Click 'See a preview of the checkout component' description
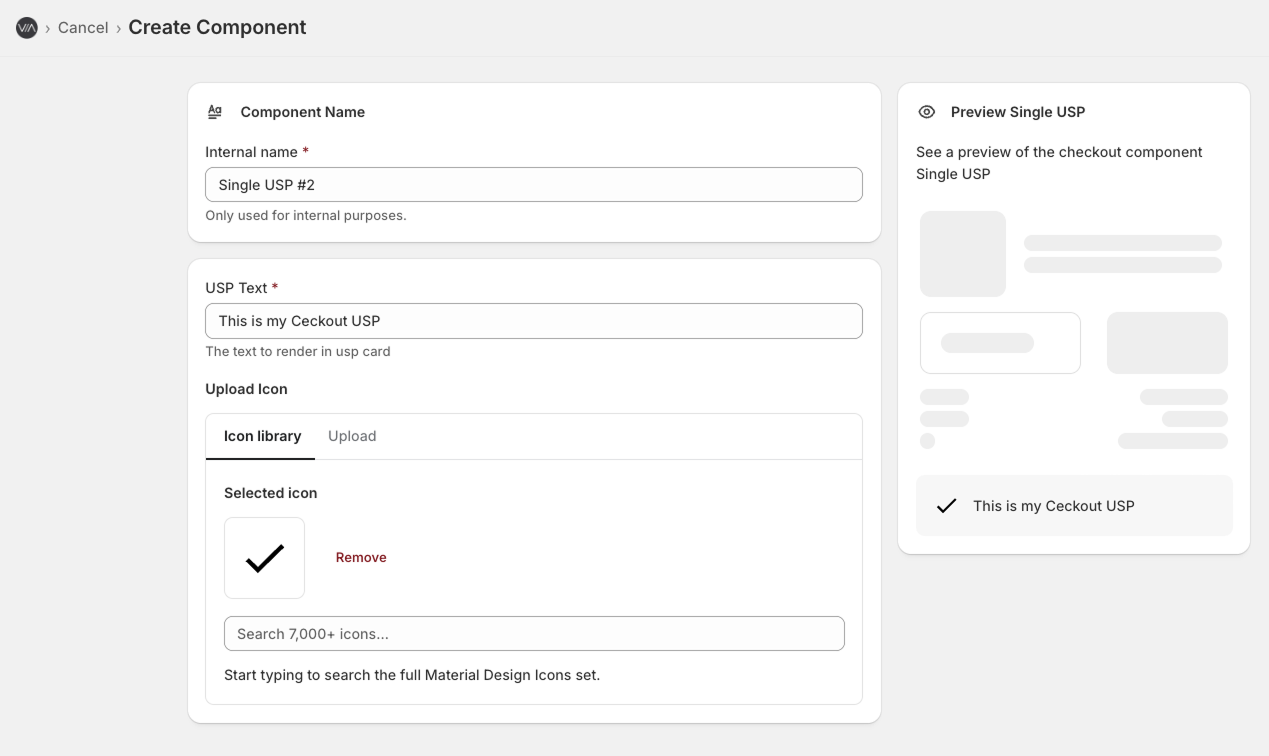Viewport: 1269px width, 756px height. [x=1059, y=163]
